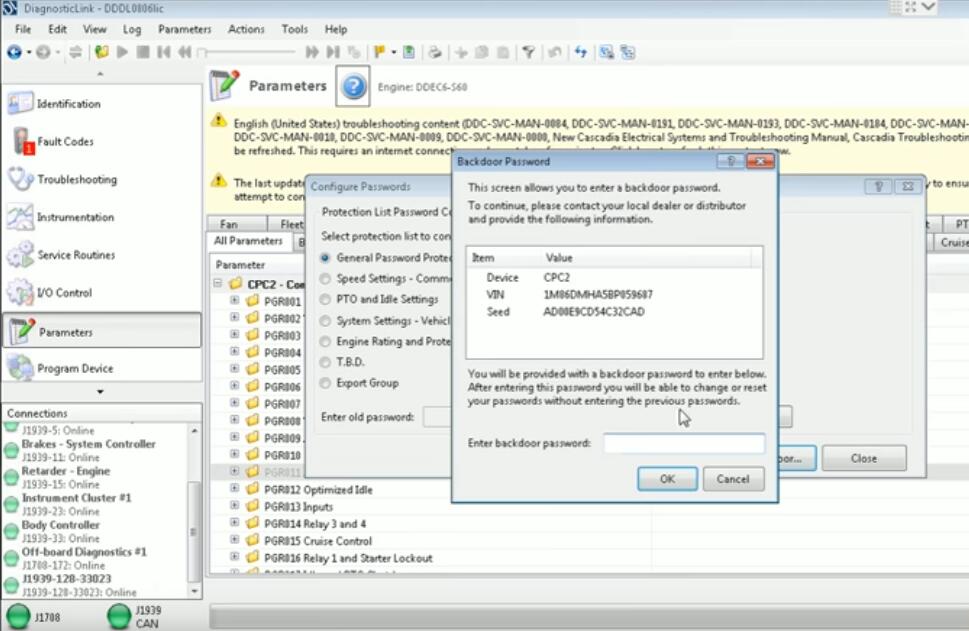The height and width of the screenshot is (631, 969).
Task: Click Close in the Configure Passwords dialog
Action: (864, 459)
